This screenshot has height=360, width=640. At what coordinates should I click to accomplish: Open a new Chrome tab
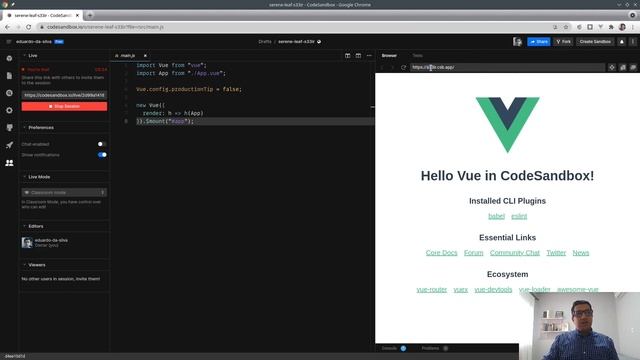click(90, 15)
